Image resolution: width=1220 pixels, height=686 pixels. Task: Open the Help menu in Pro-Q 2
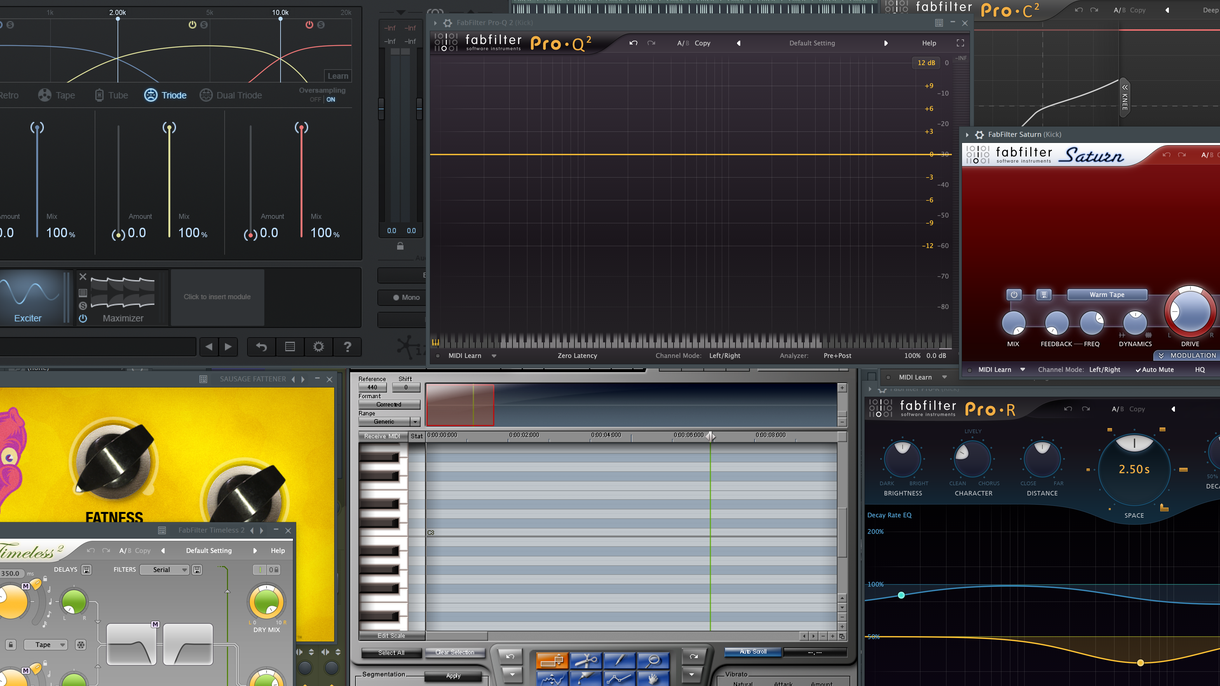pyautogui.click(x=929, y=43)
